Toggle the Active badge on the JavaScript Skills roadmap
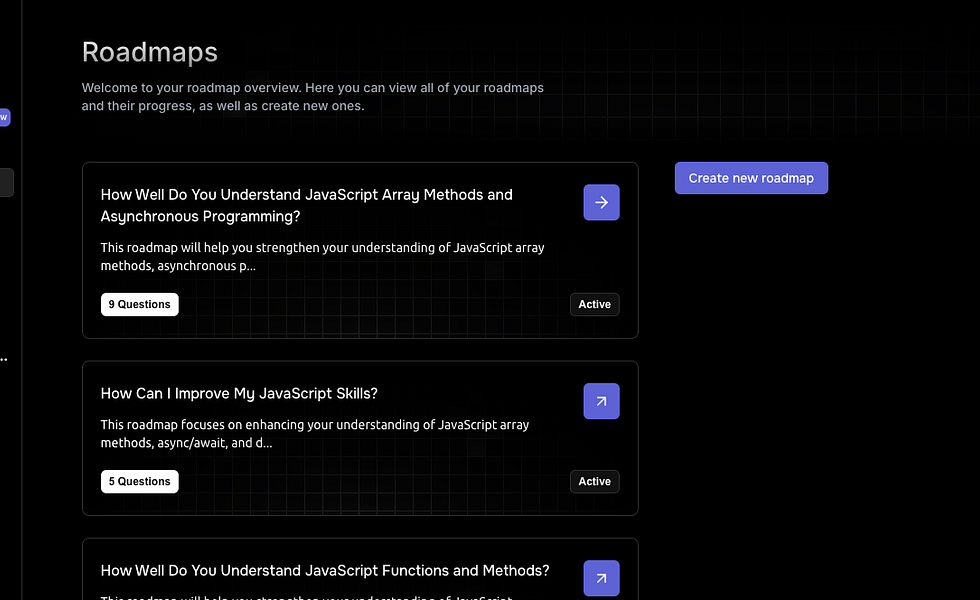980x600 pixels. point(594,481)
